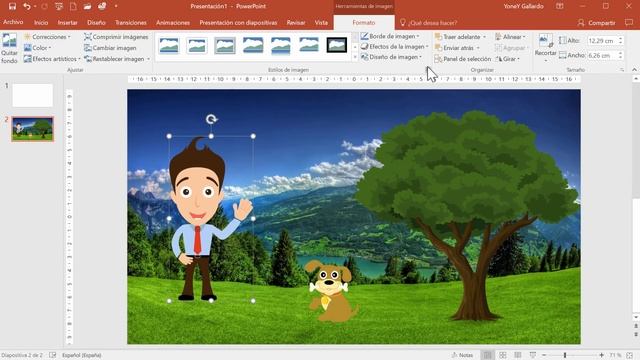640x360 pixels.
Task: Apply the third highlighted picture style
Action: [225, 45]
